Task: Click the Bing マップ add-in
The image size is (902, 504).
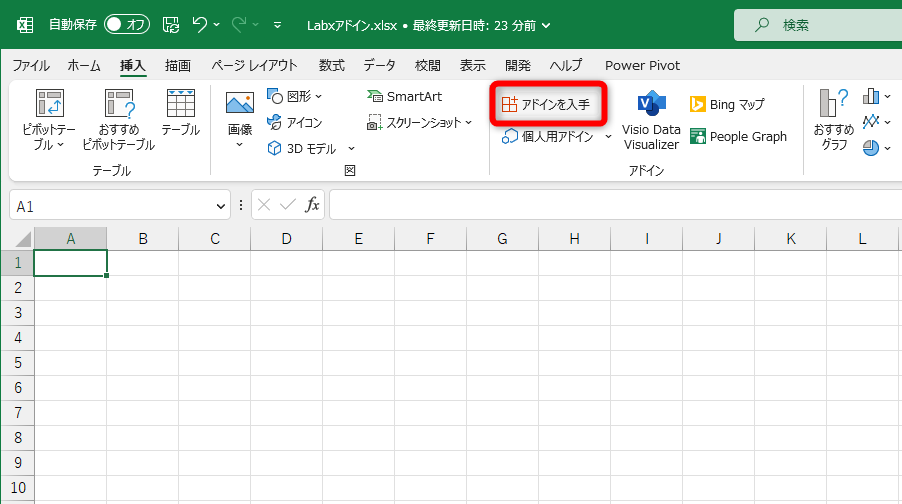Action: tap(727, 104)
